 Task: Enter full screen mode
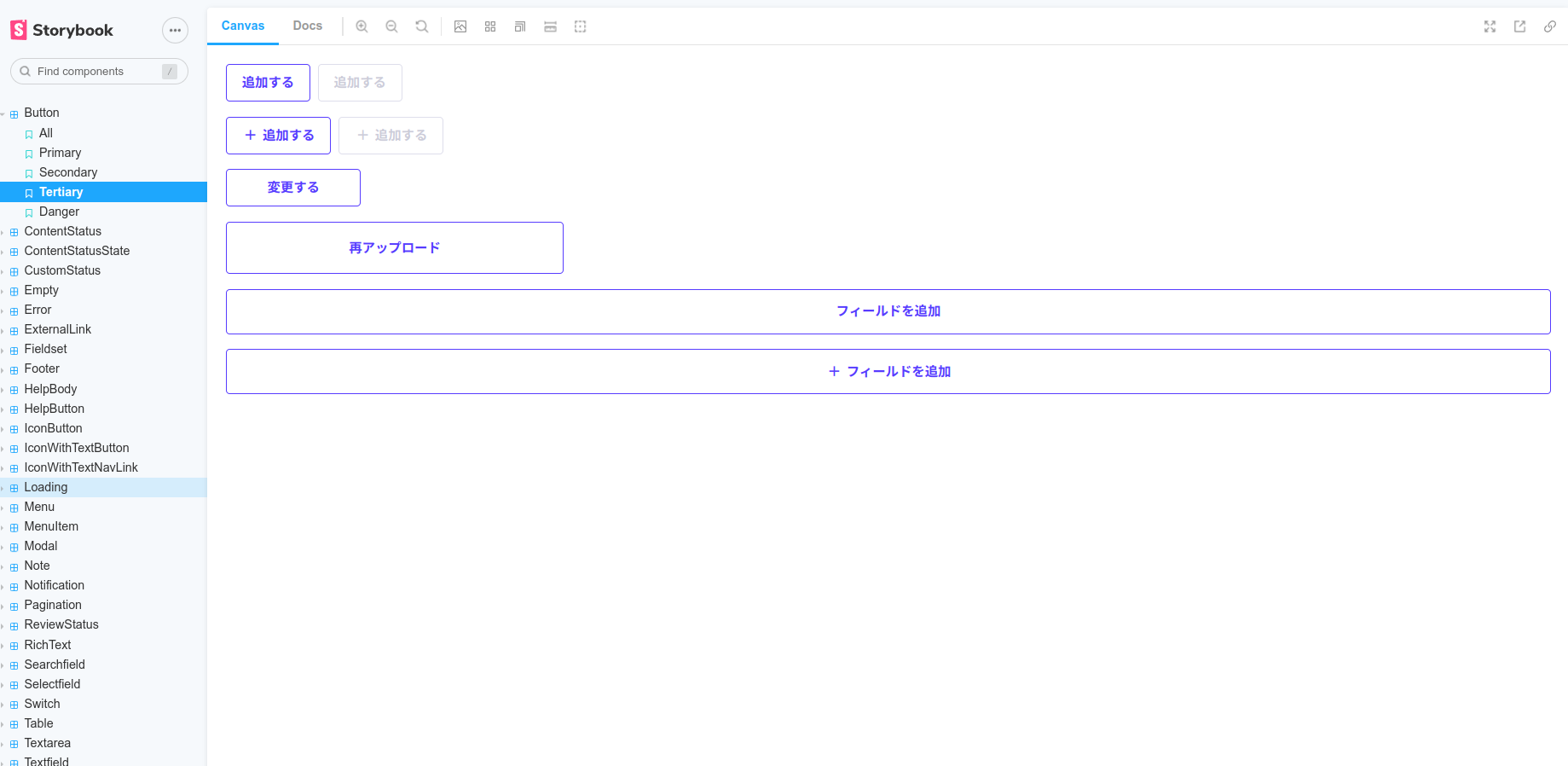(x=1490, y=26)
